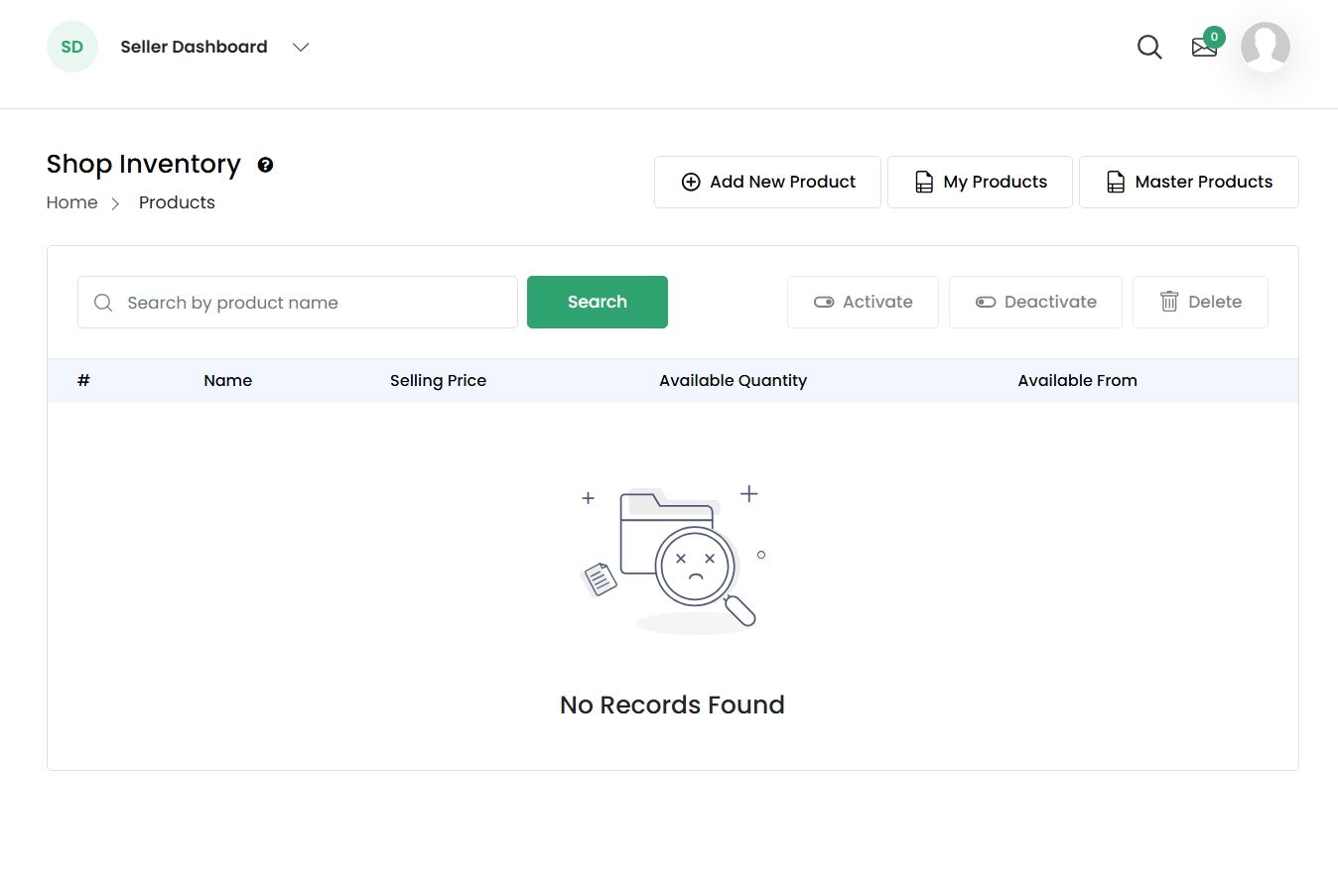Open the My Products tab
The image size is (1338, 896).
pos(980,182)
